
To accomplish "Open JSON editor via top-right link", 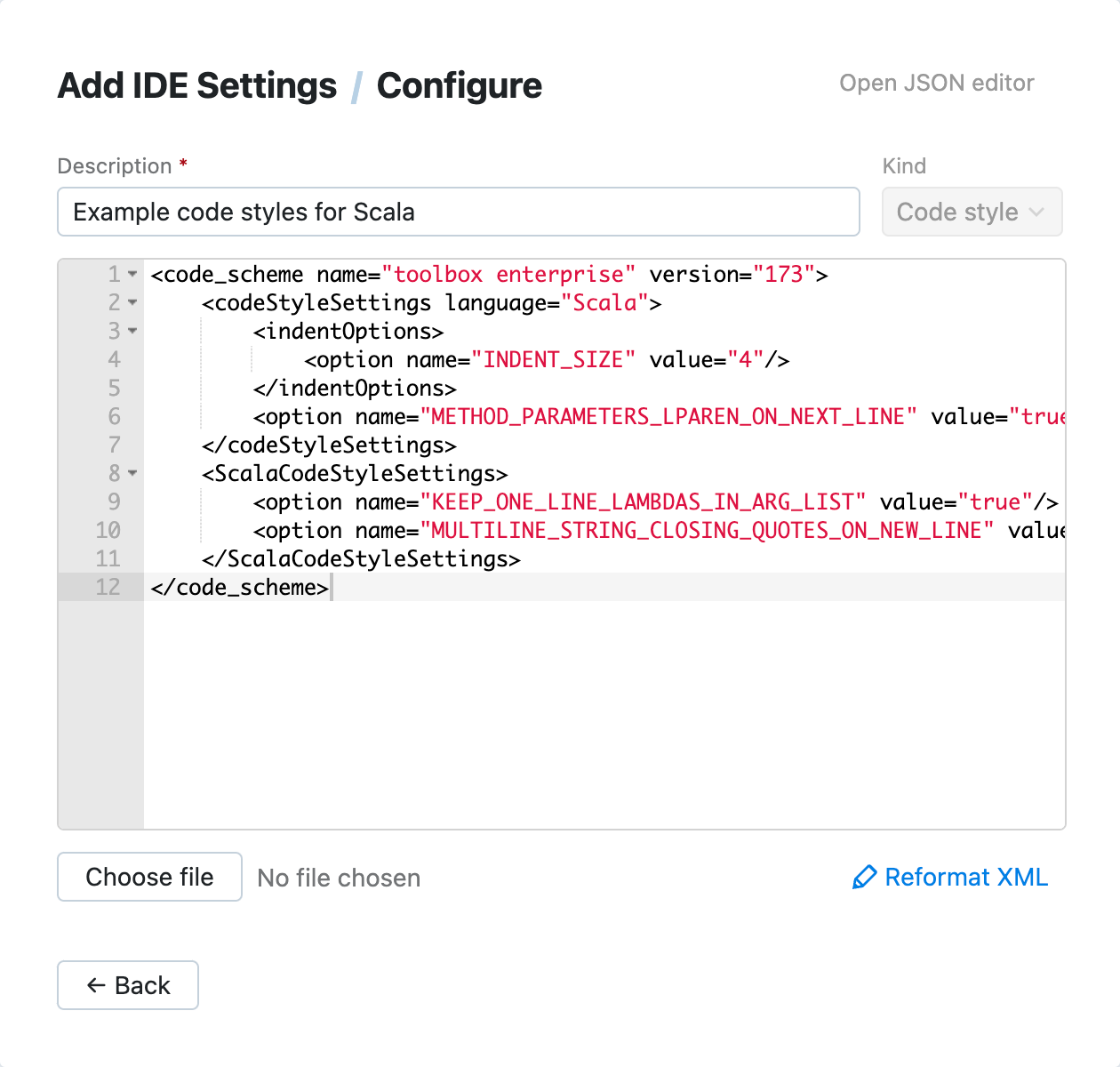I will [x=936, y=83].
